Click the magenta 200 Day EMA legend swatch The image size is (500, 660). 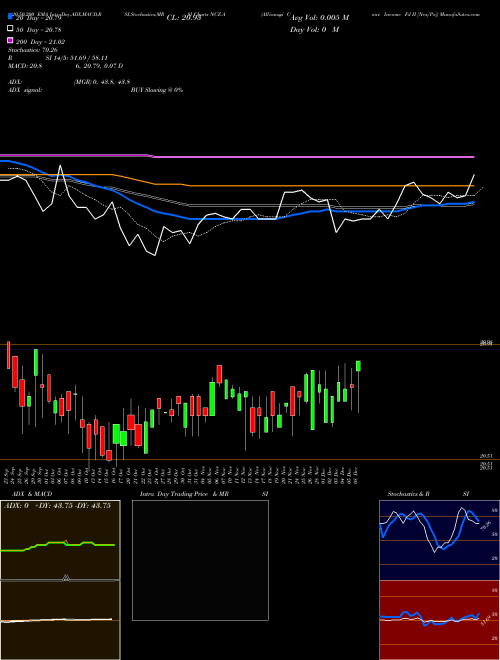coord(10,40)
